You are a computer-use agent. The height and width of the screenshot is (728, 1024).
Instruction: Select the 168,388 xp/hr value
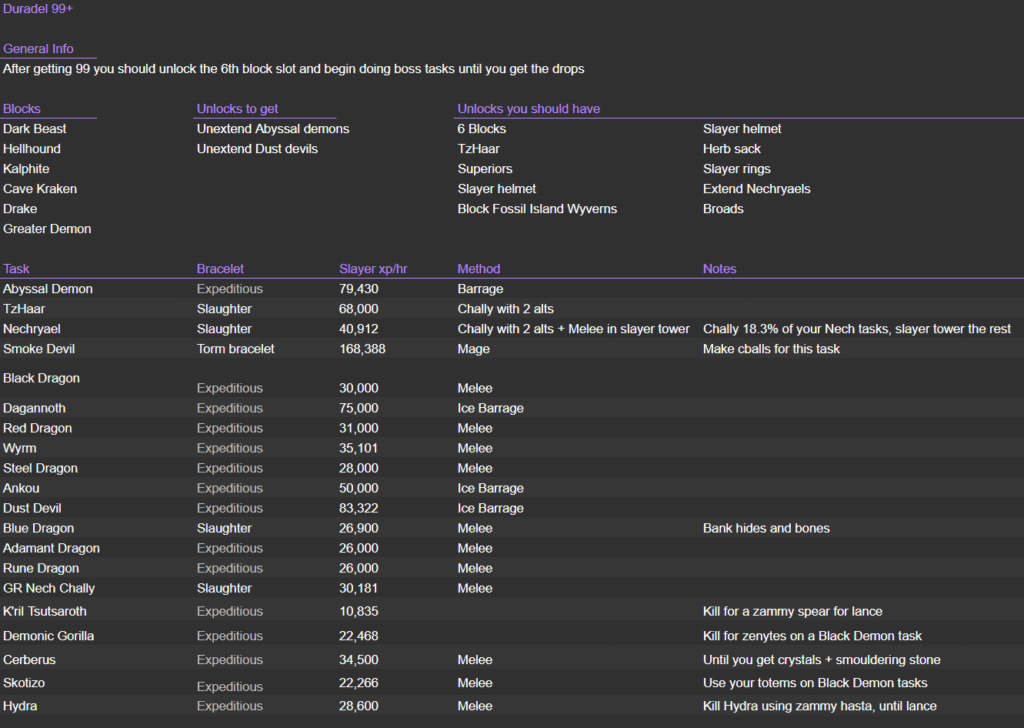(362, 349)
